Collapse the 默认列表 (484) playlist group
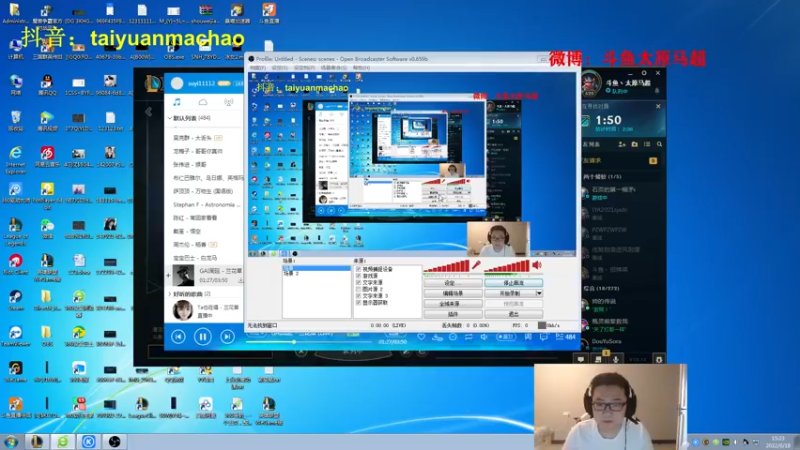Viewport: 800px width, 450px height. 170,118
